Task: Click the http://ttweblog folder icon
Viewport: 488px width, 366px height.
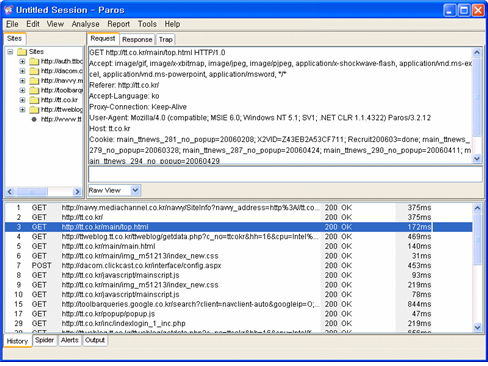Action: (34, 110)
